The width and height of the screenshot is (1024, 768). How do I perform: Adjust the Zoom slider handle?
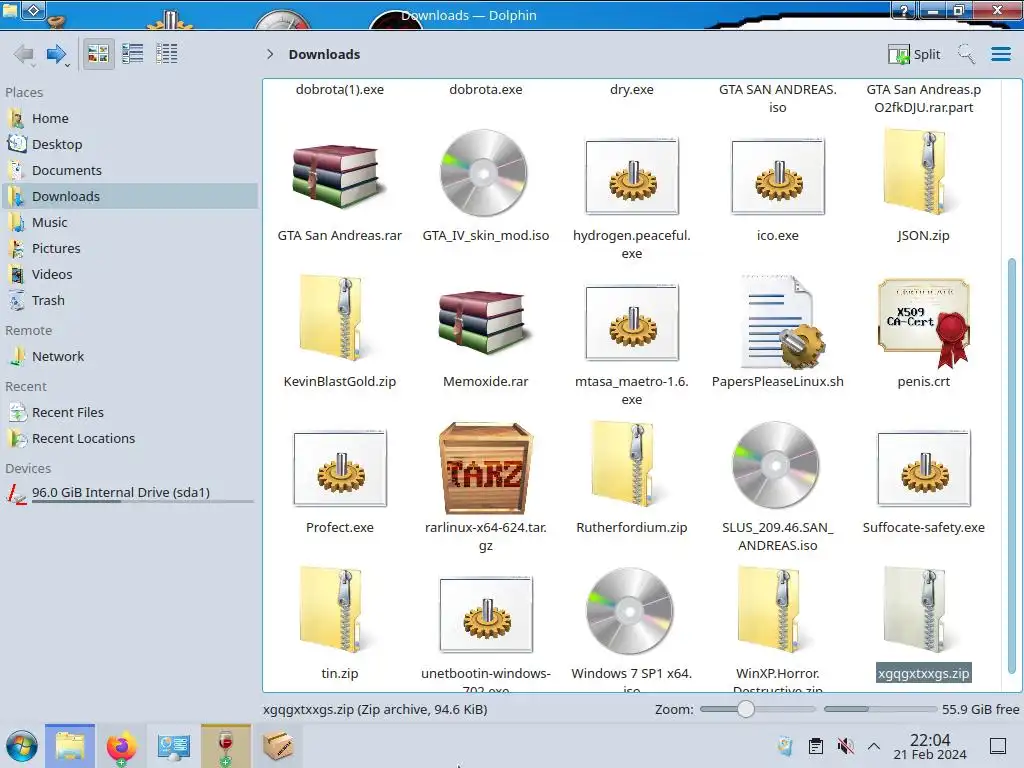[746, 709]
